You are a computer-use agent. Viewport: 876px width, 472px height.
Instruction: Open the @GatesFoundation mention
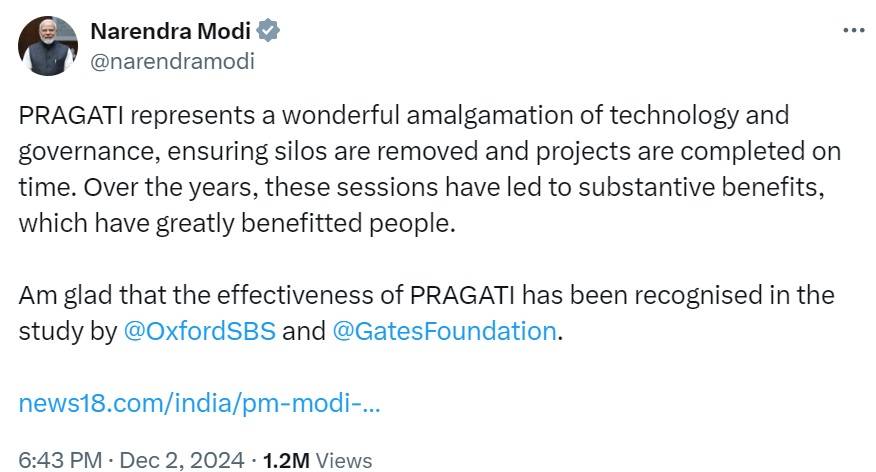444,331
